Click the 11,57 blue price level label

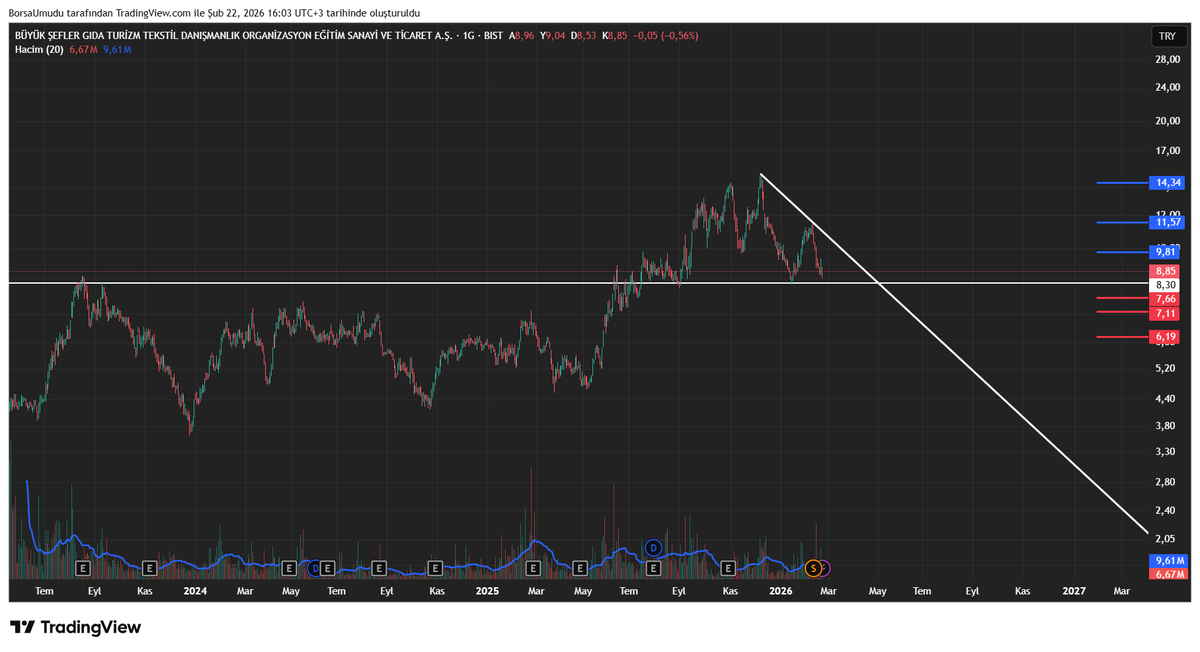[1167, 222]
